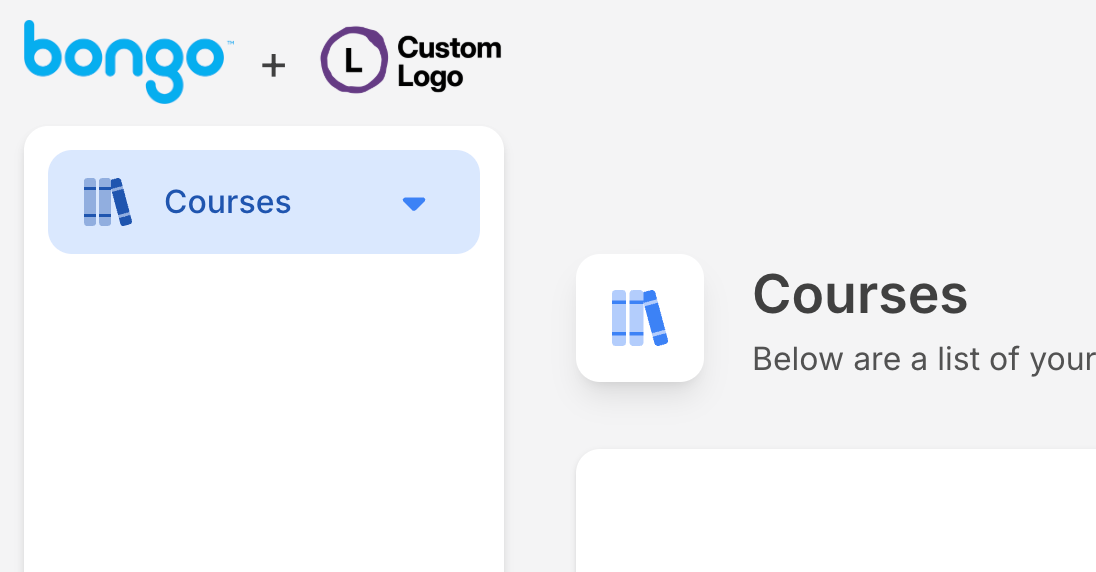Click the Courses page heading

[860, 295]
